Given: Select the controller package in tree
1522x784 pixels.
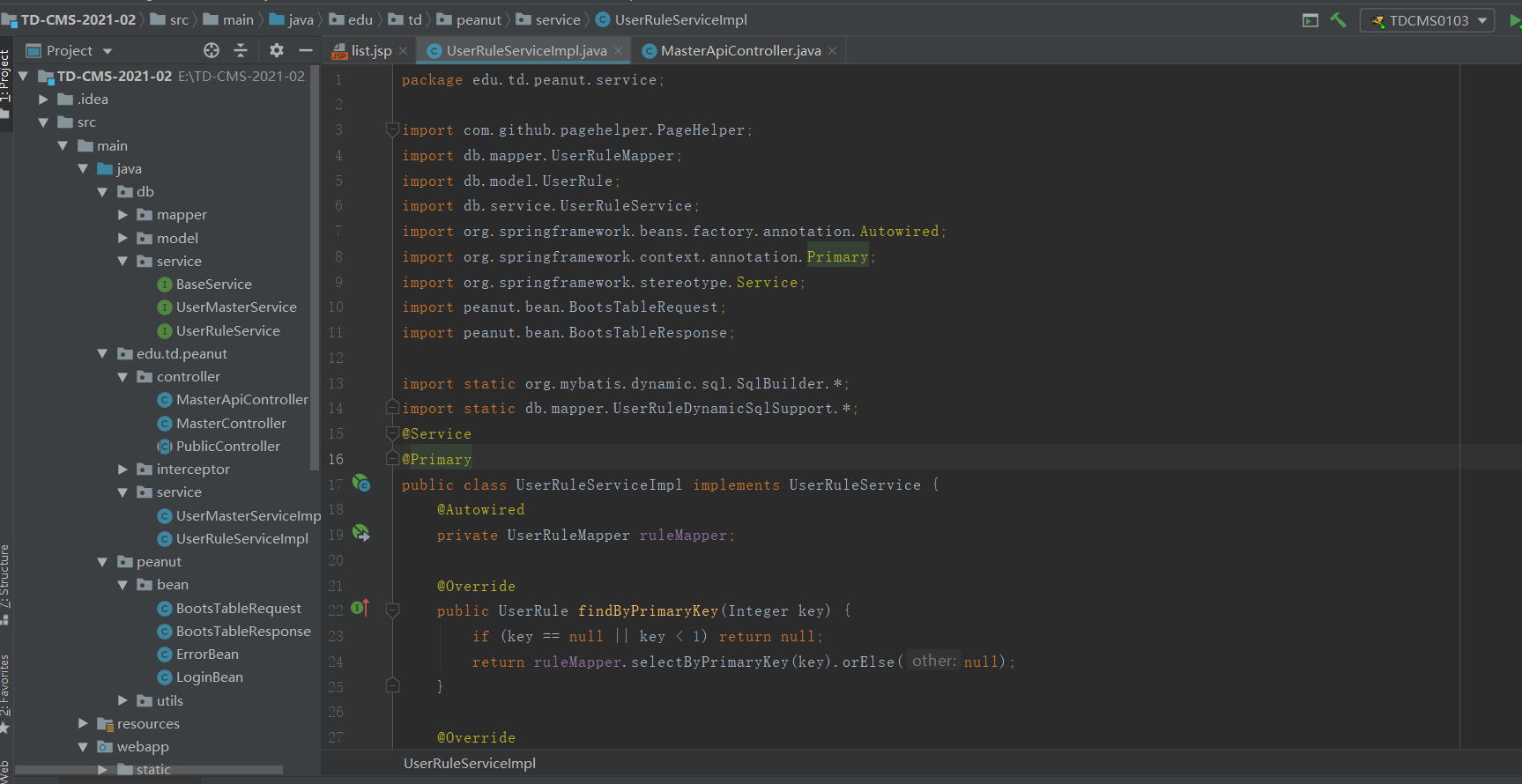Looking at the screenshot, I should click(179, 377).
